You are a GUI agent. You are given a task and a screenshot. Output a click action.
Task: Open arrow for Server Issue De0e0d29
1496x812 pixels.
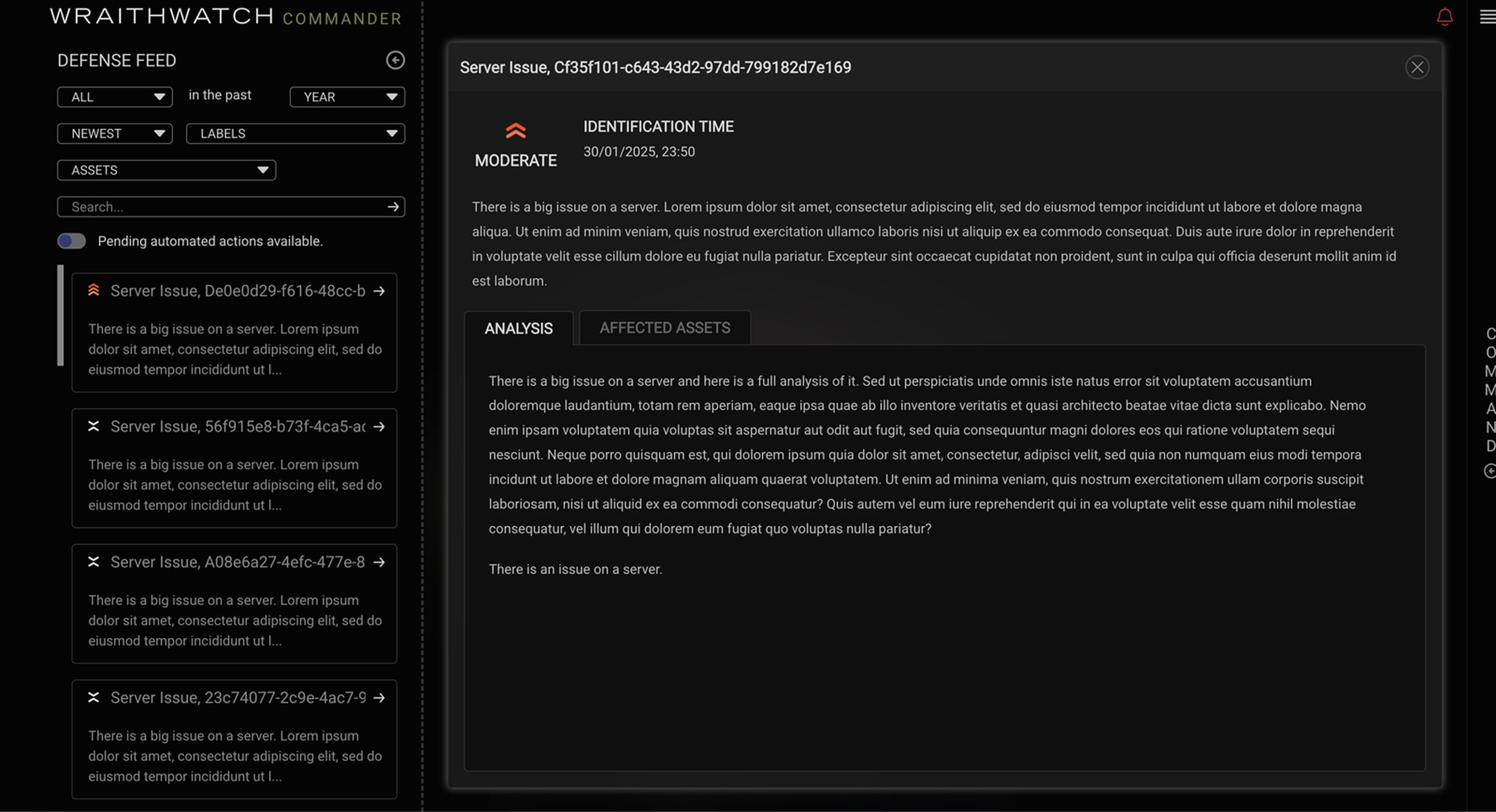tap(379, 291)
